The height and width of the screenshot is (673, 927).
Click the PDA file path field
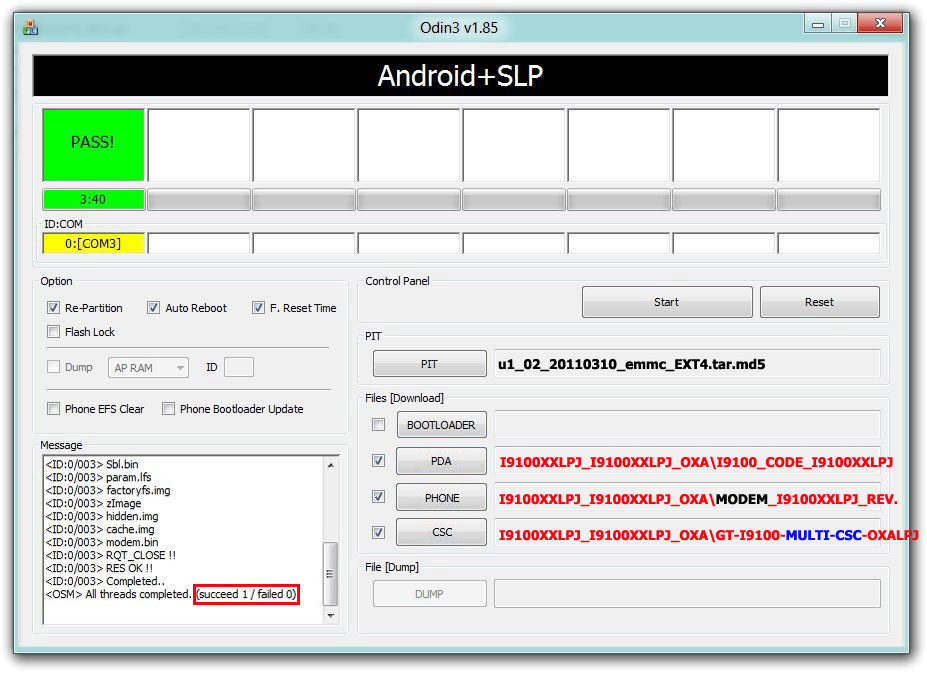click(x=687, y=461)
